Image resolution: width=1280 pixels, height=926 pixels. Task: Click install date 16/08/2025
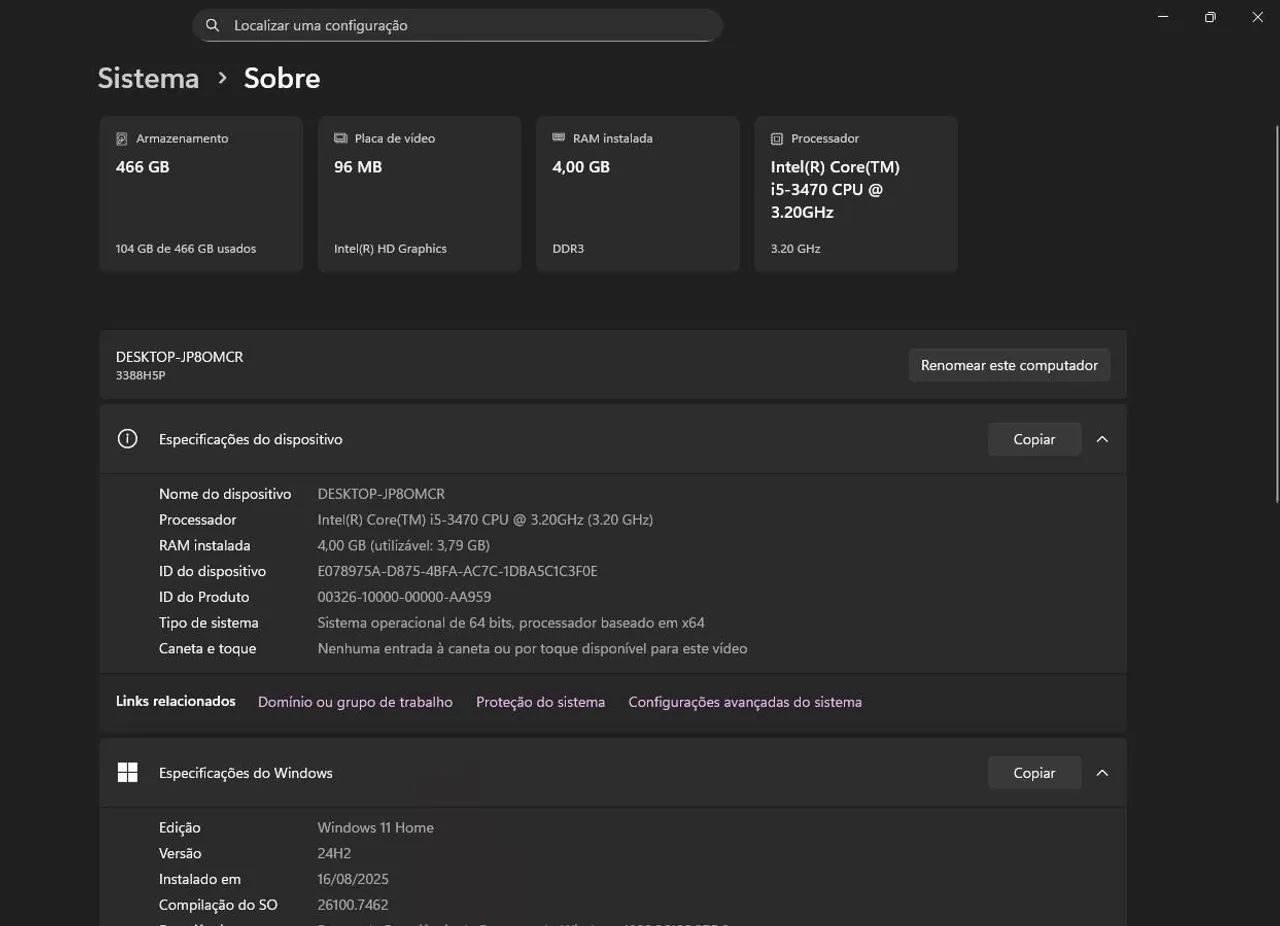pyautogui.click(x=353, y=880)
